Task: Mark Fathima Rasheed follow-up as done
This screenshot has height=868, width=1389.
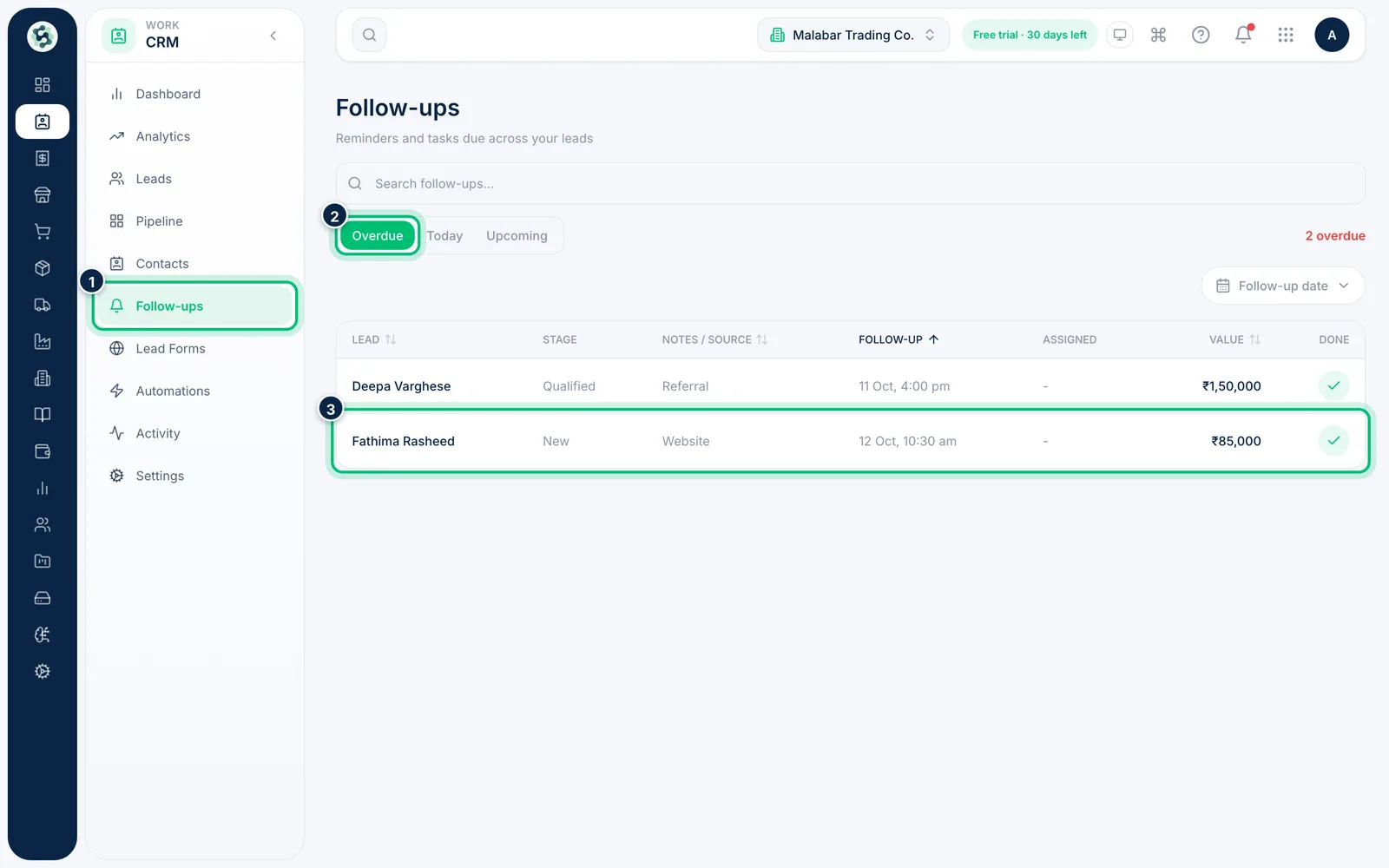Action: click(x=1333, y=441)
